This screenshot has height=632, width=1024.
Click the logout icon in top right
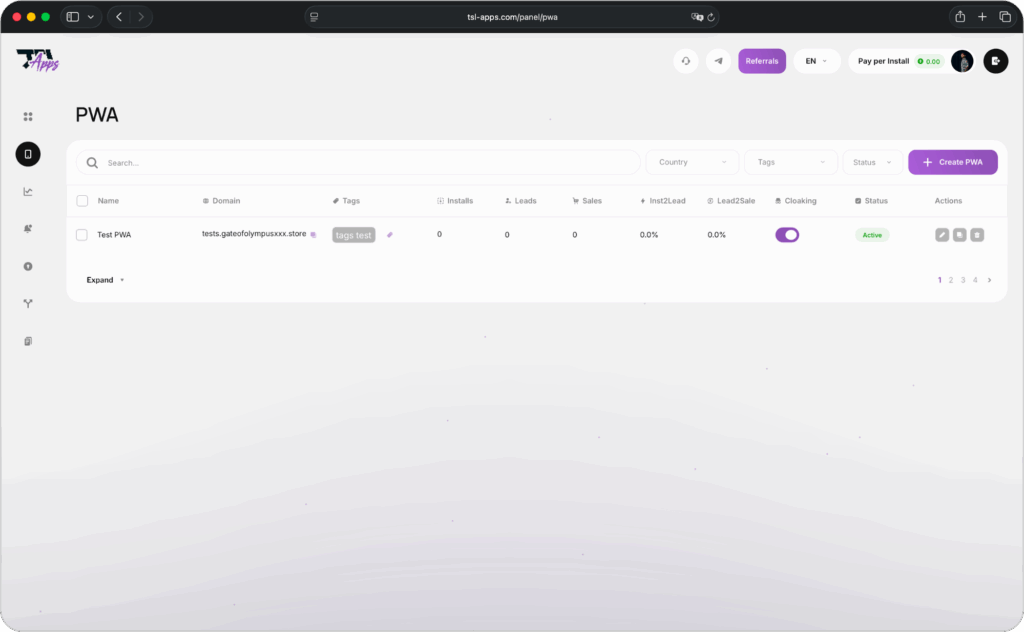coord(995,61)
